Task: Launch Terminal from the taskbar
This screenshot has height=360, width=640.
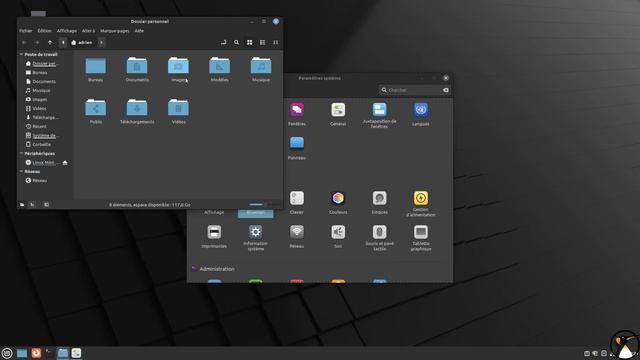Action: (49, 353)
